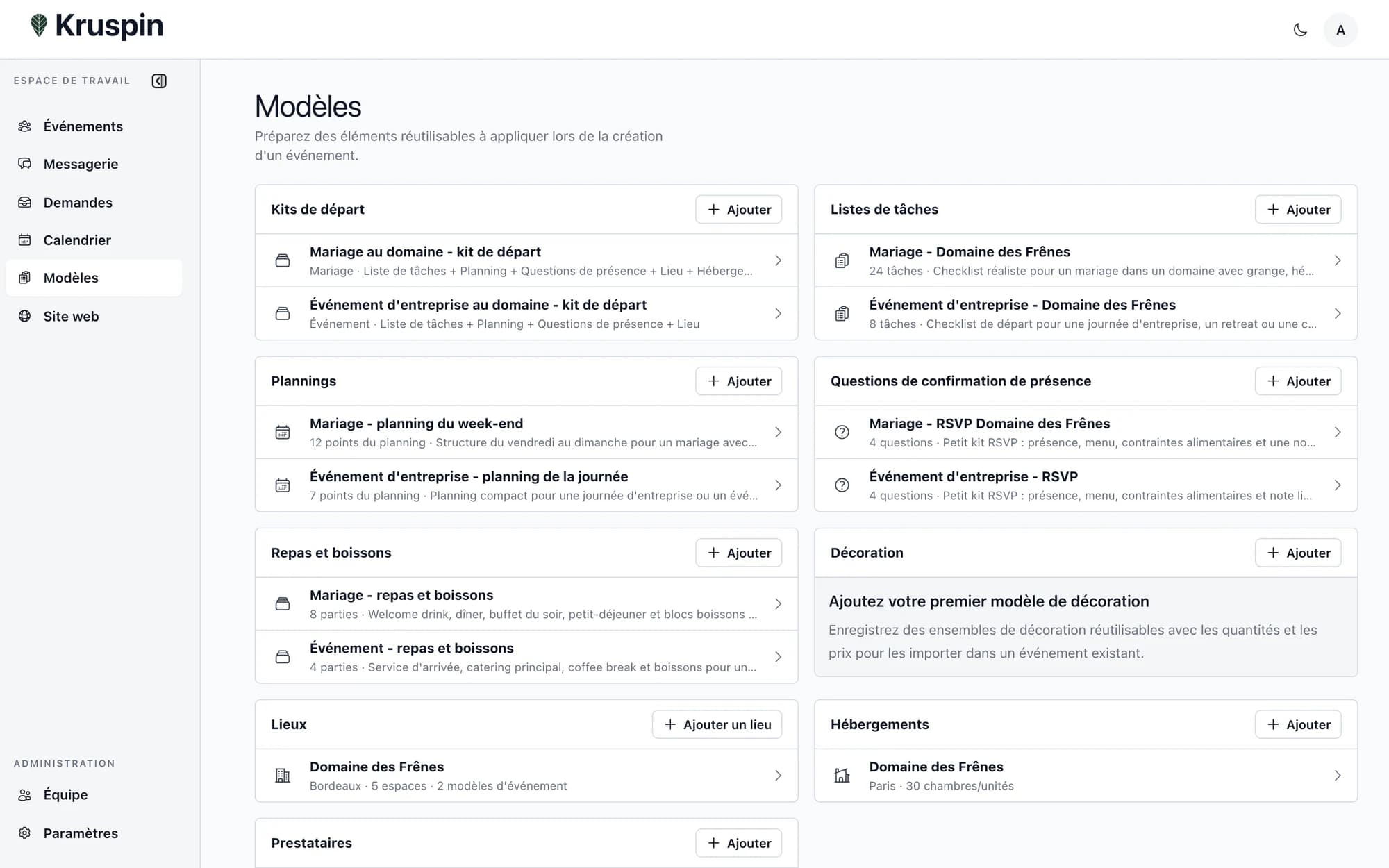
Task: Collapse the sidebar with the panel icon
Action: (x=159, y=81)
